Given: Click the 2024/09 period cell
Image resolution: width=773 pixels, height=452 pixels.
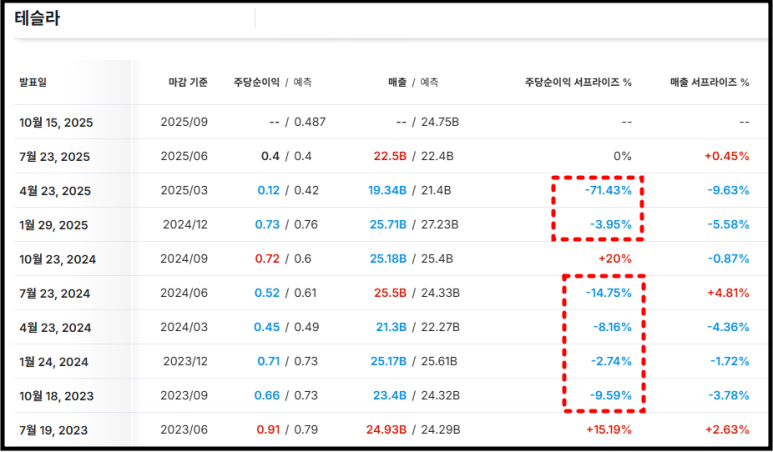Looking at the screenshot, I should 184,259.
